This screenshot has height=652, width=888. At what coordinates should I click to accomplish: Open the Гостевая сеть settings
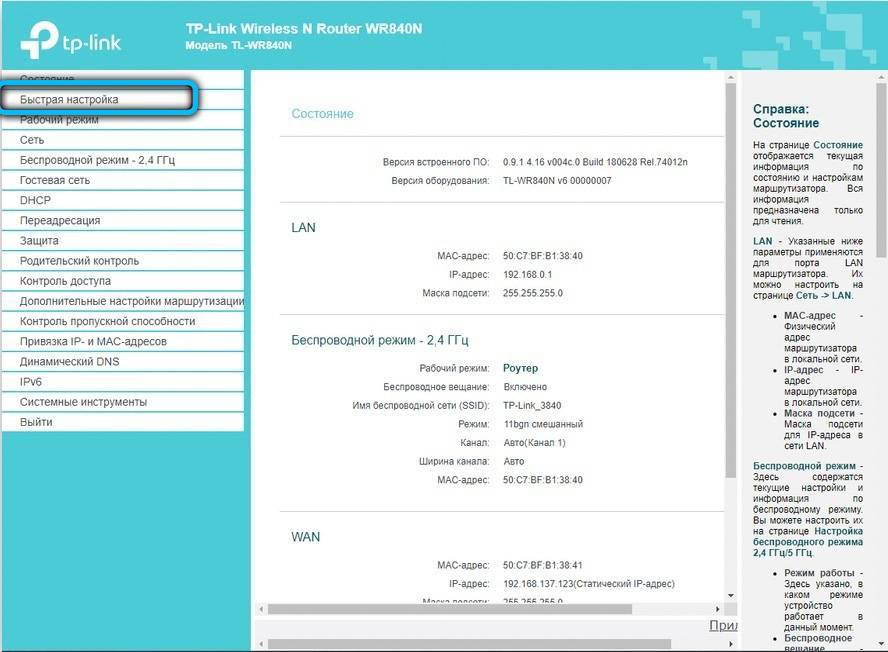pos(54,180)
